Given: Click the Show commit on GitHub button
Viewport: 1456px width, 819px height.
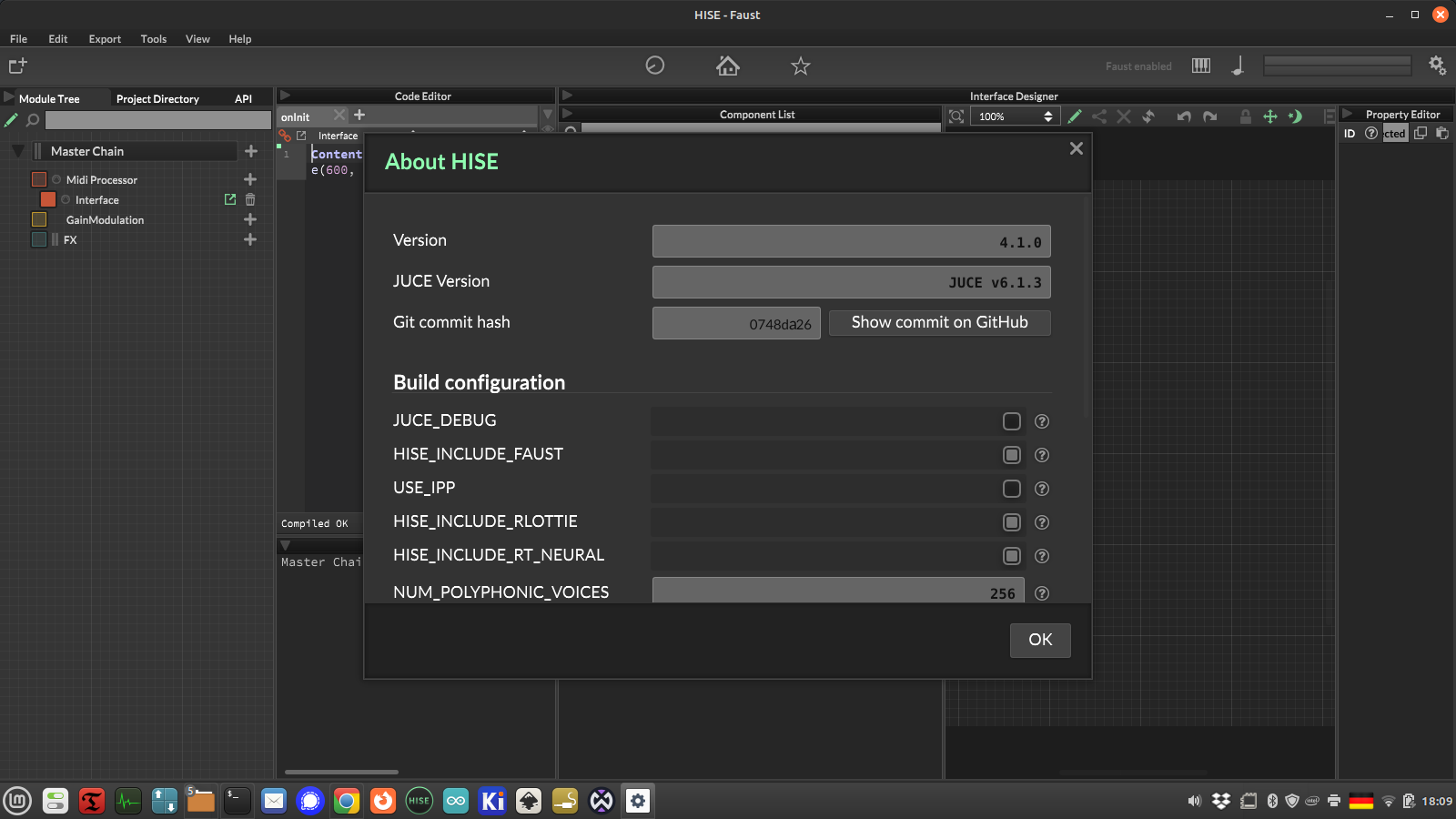Looking at the screenshot, I should 939,322.
